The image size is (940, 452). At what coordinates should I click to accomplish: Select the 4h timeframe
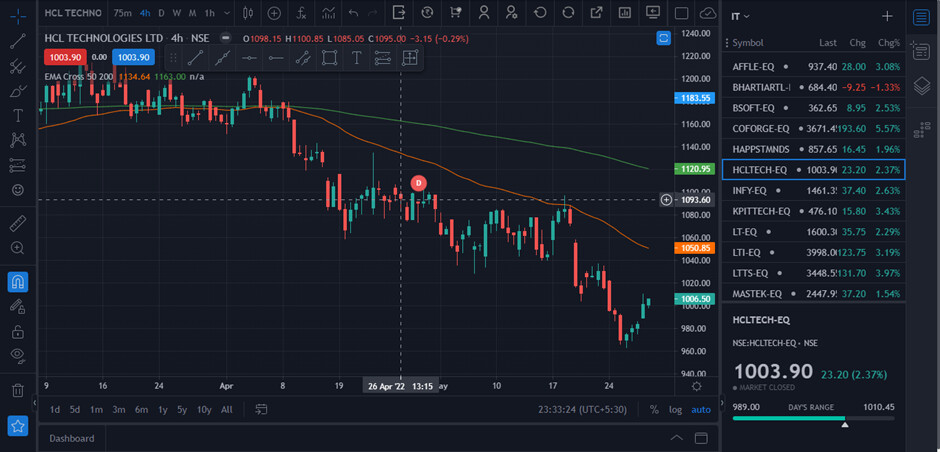[145, 13]
